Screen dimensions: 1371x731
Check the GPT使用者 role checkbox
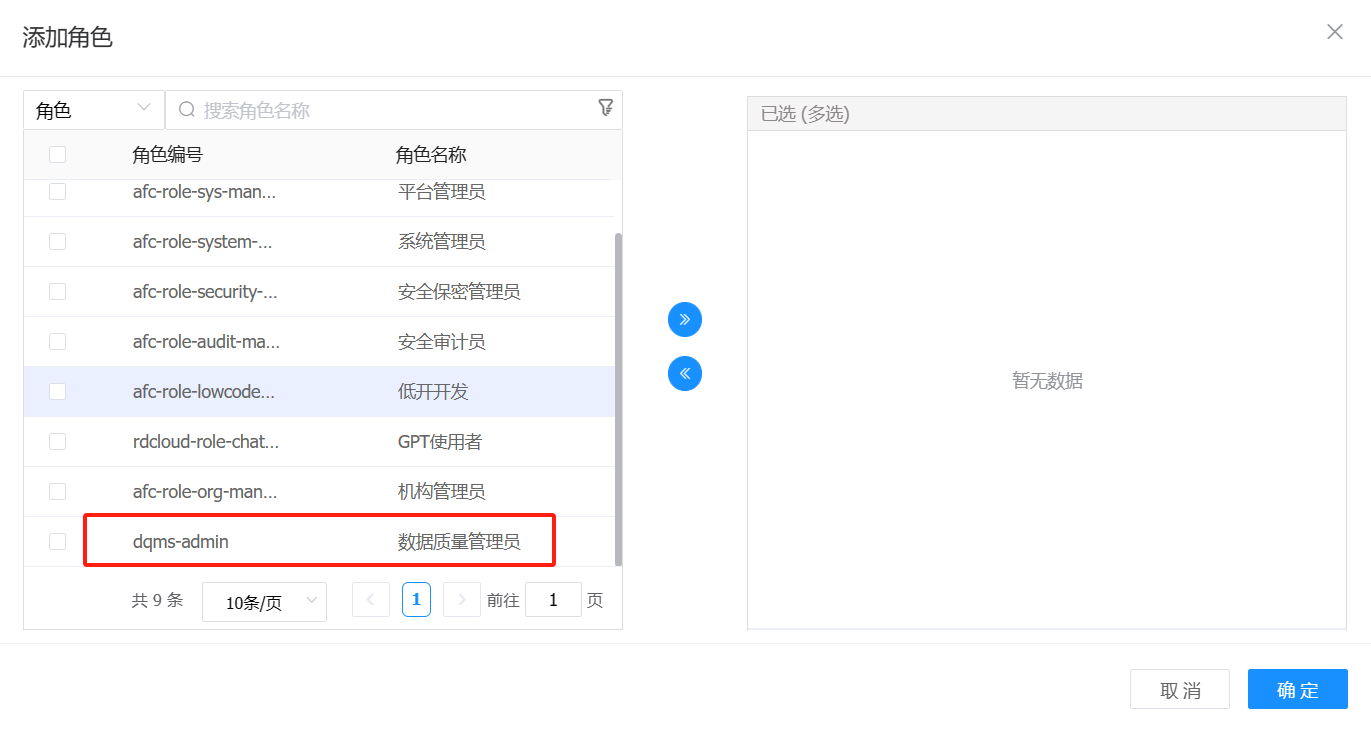tap(58, 442)
